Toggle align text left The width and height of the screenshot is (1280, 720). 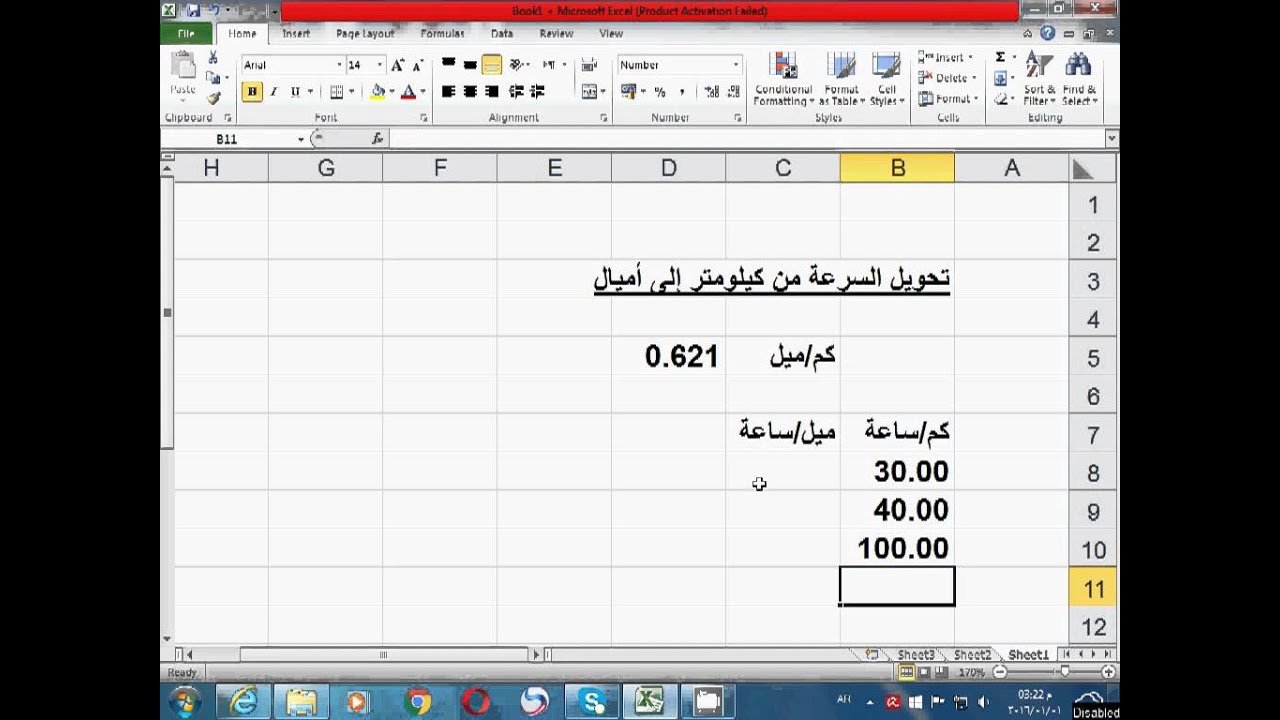(x=448, y=92)
